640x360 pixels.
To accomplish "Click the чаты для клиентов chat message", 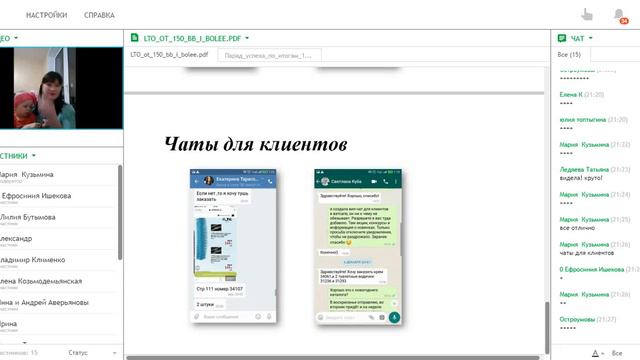I will click(587, 253).
